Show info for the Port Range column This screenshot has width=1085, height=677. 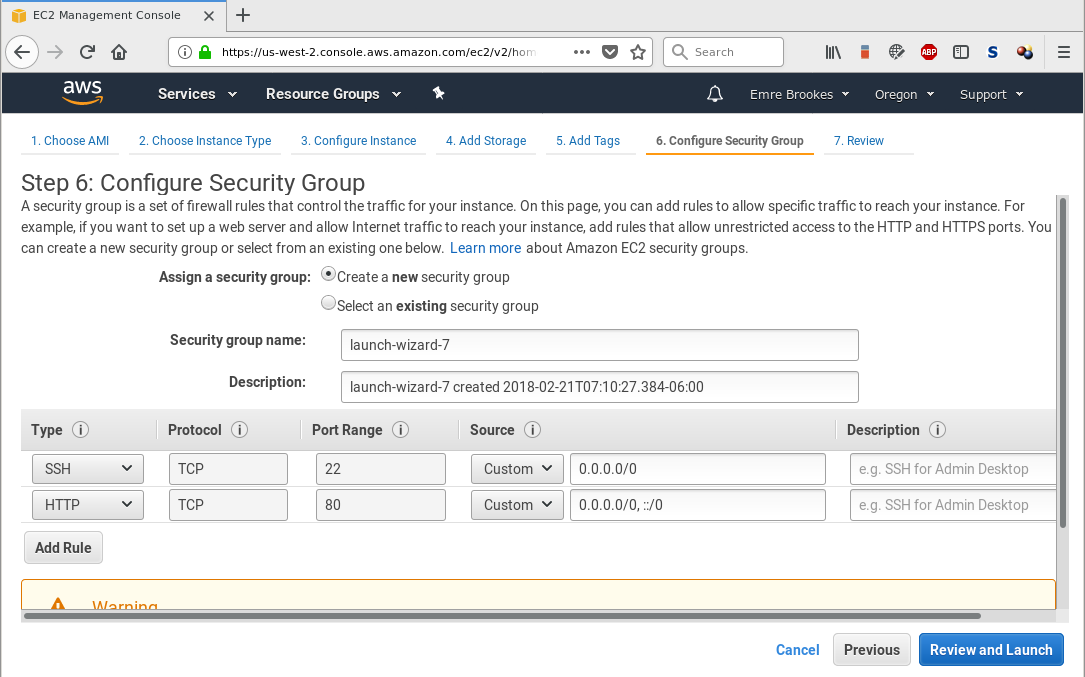400,430
